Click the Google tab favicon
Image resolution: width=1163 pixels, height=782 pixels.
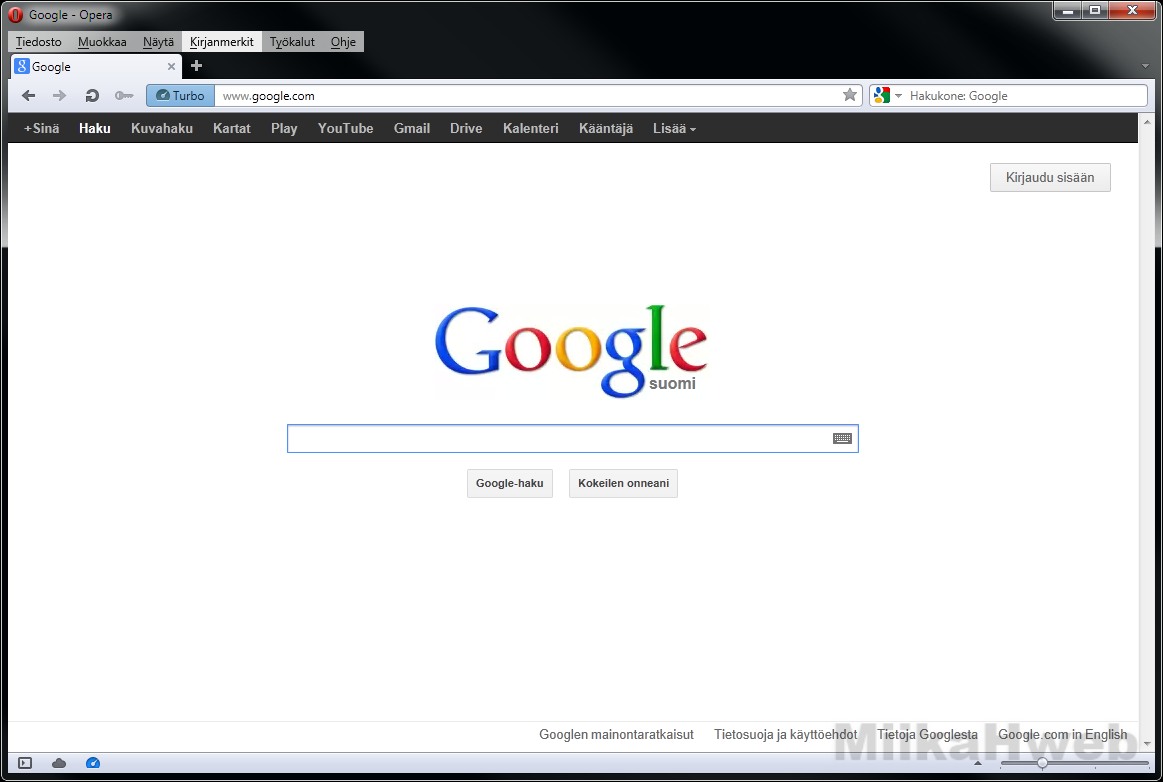point(22,66)
